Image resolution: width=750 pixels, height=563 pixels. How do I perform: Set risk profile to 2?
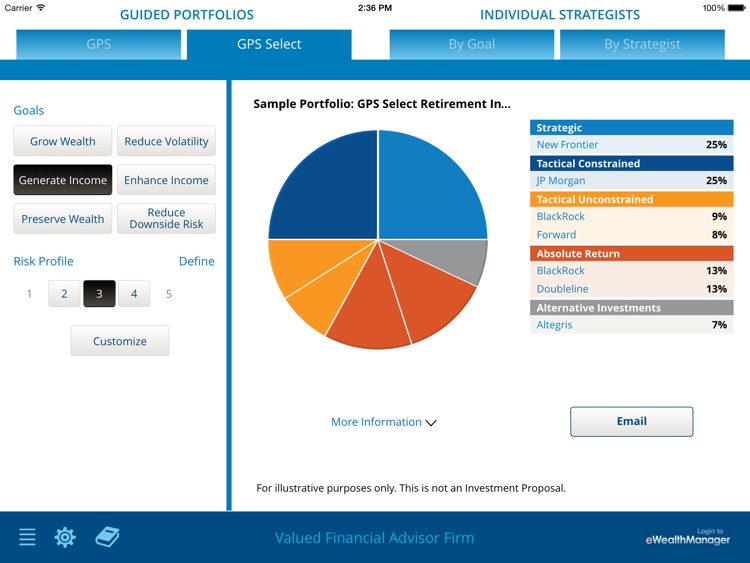[64, 294]
